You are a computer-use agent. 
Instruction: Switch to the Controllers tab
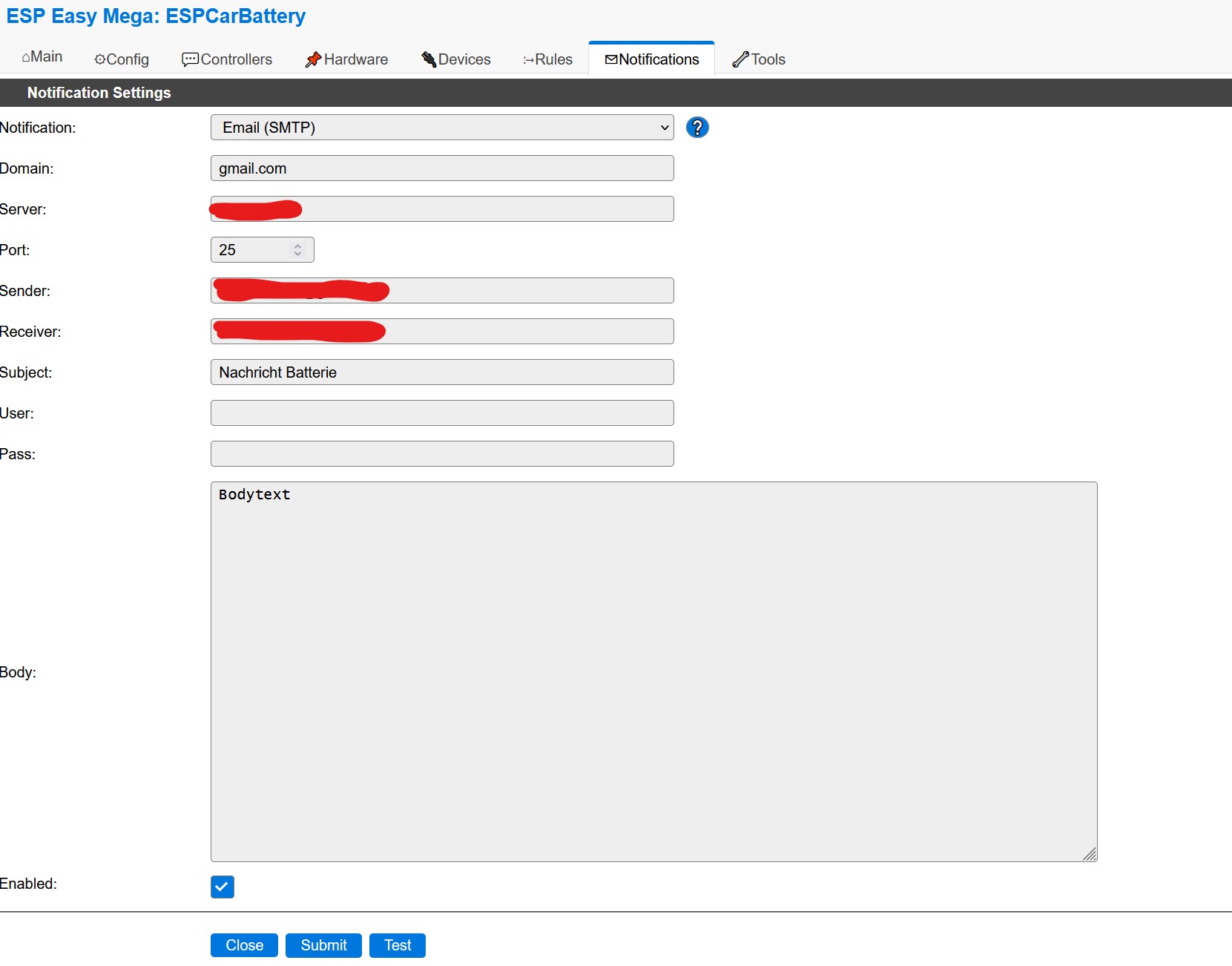point(227,59)
